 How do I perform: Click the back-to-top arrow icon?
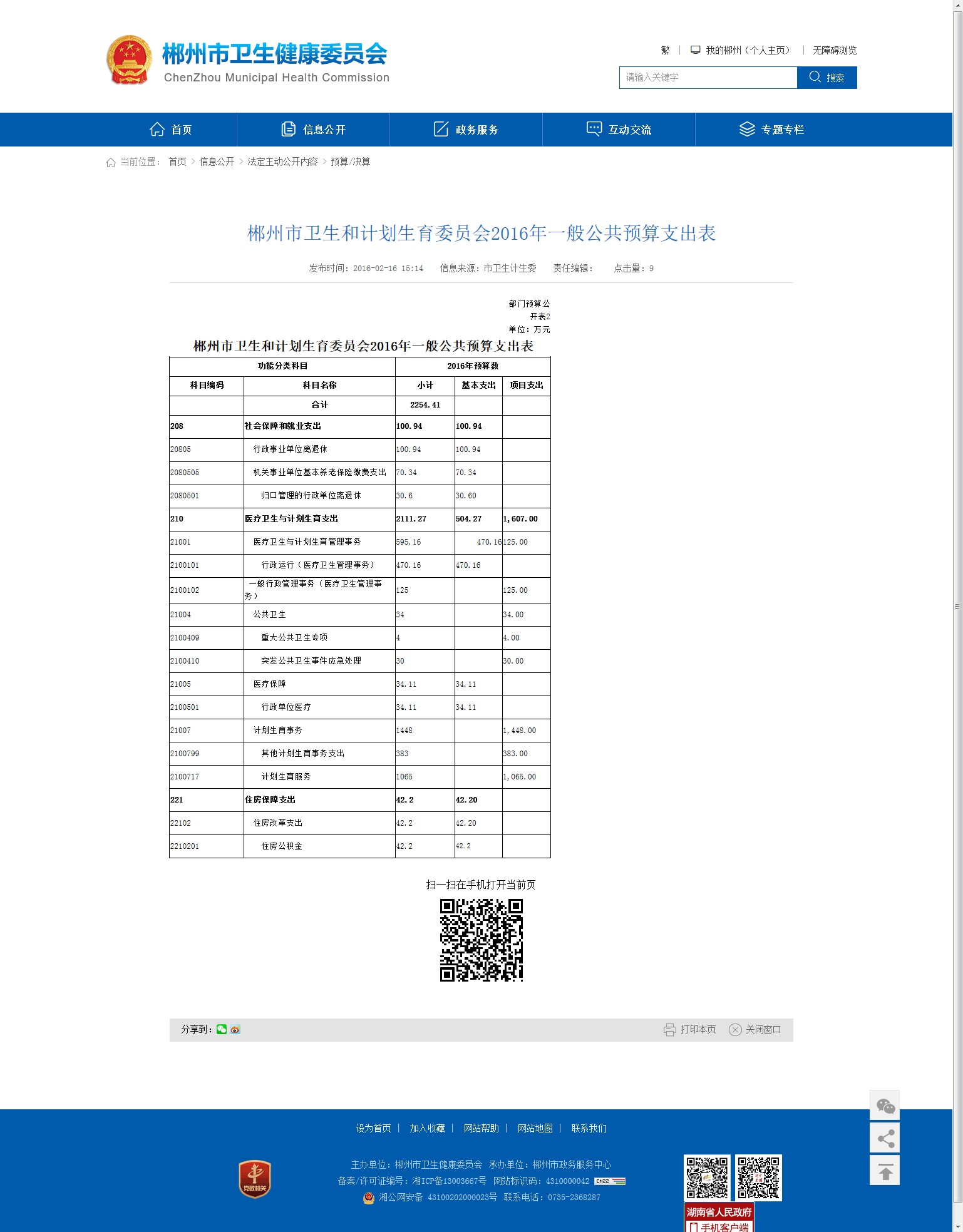pos(885,1171)
